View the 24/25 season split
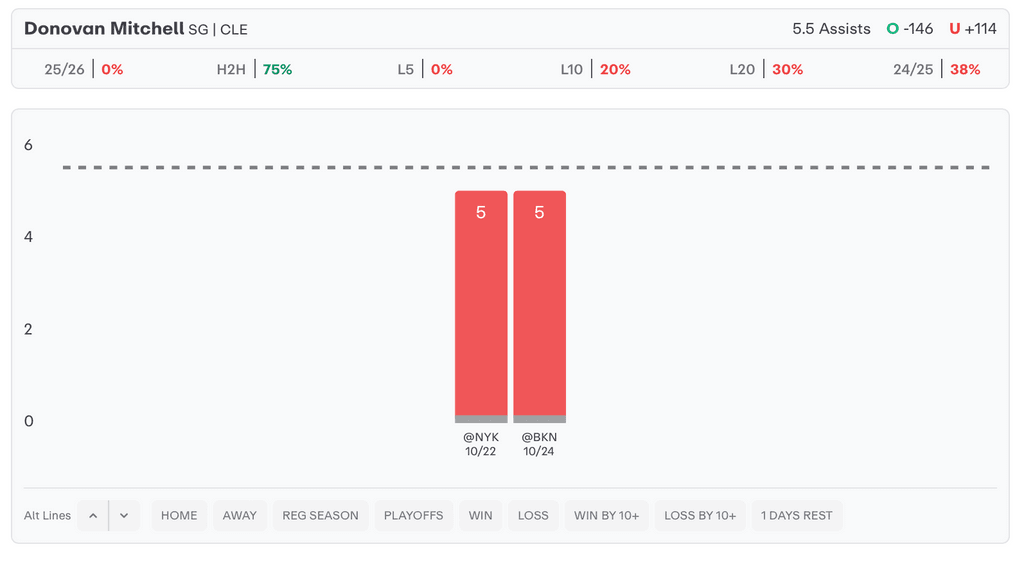This screenshot has width=1024, height=561. click(936, 70)
